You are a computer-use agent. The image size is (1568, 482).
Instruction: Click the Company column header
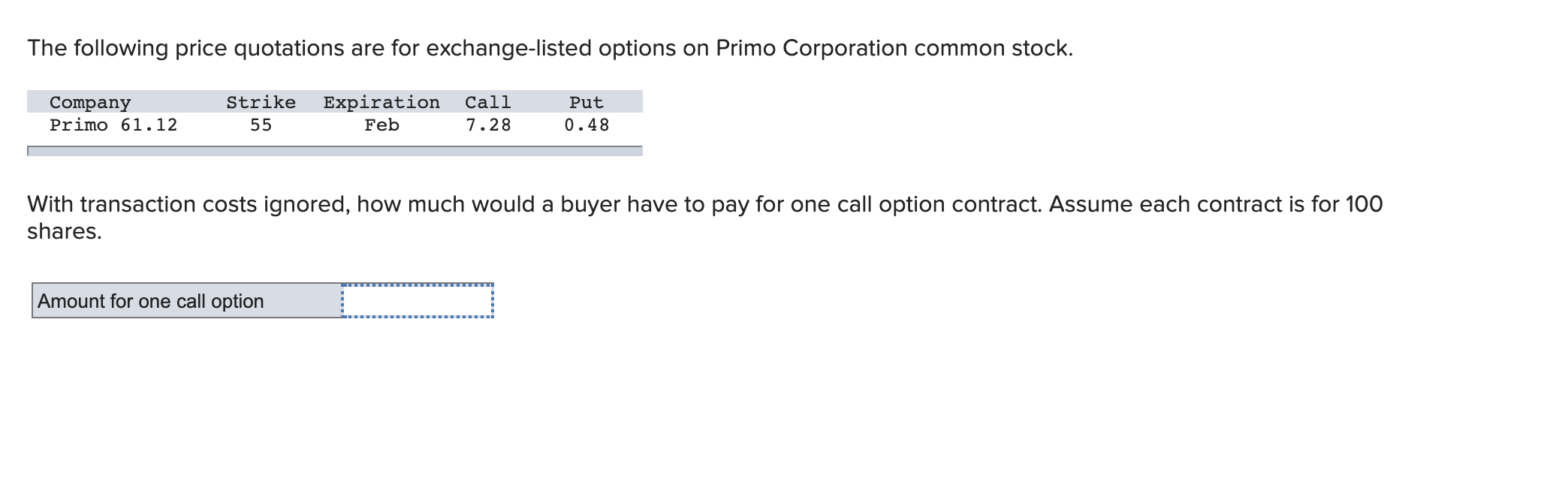90,102
